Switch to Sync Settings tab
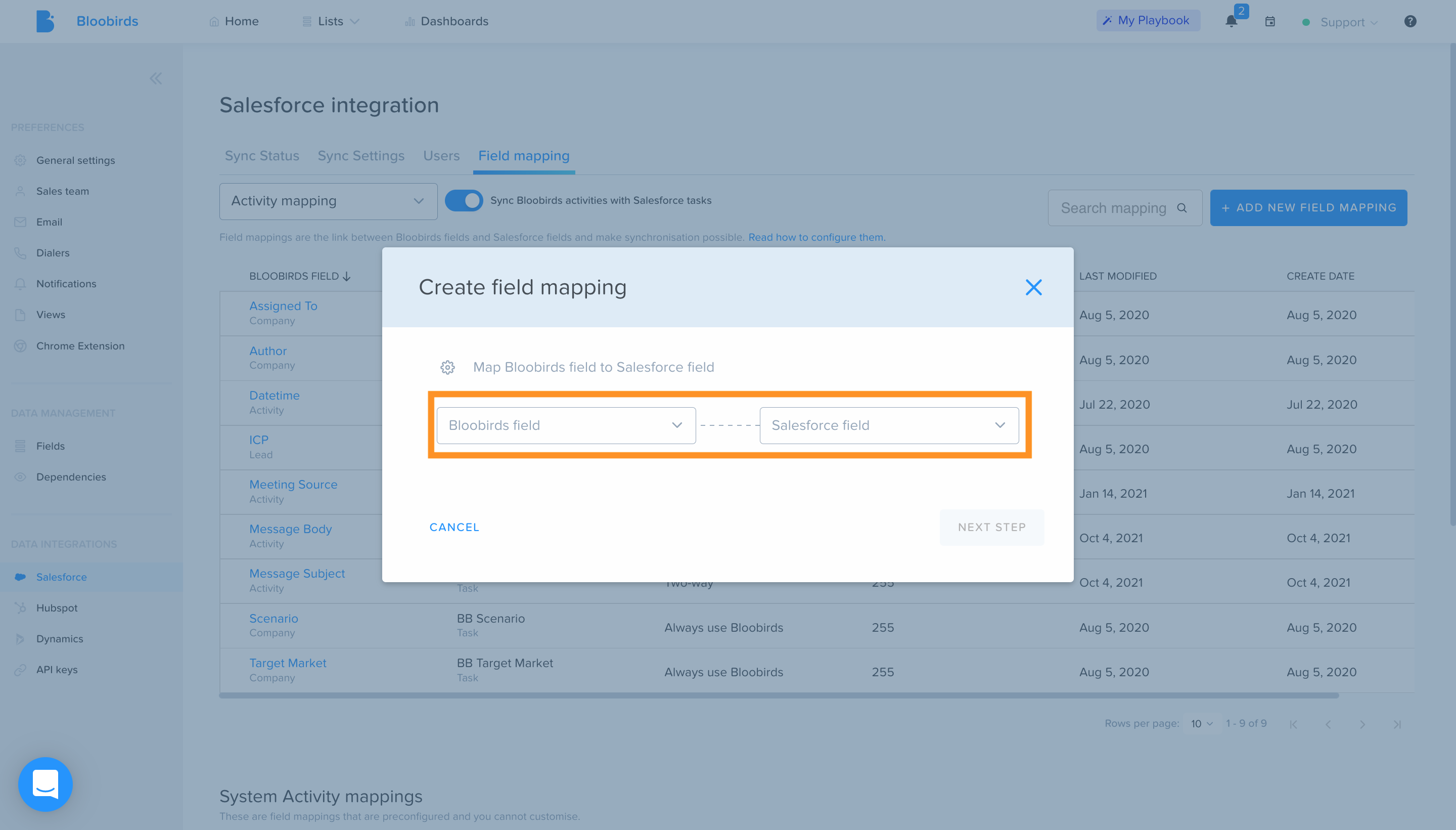This screenshot has width=1456, height=830. point(361,156)
